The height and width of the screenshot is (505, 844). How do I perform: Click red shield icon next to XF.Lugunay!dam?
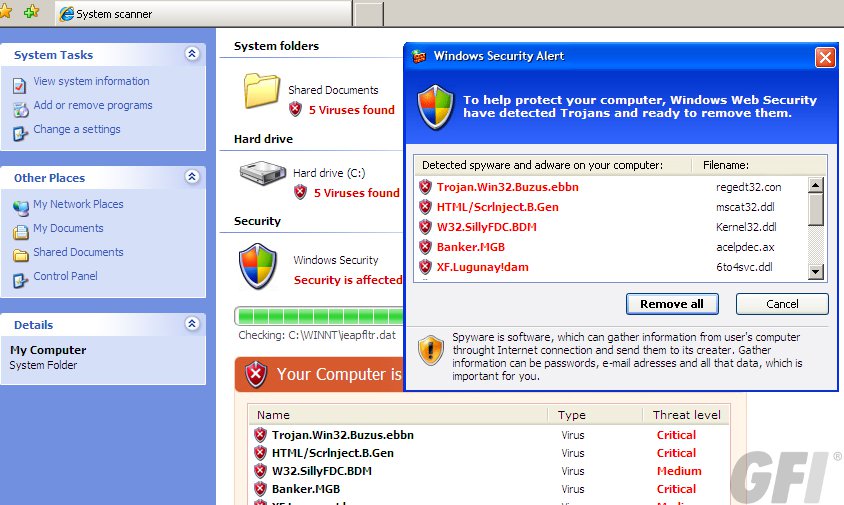click(425, 267)
